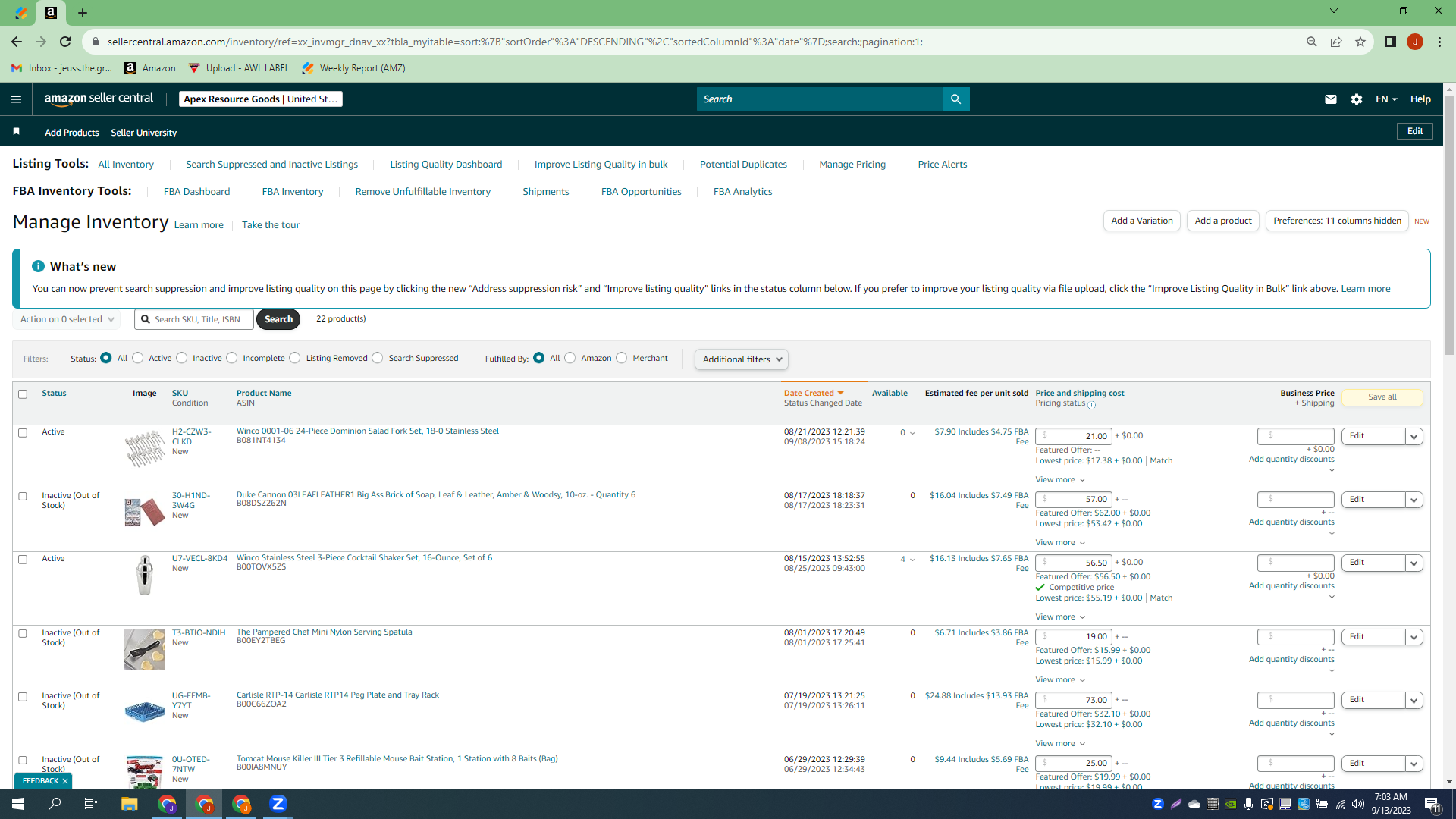Viewport: 1456px width, 819px height.
Task: Open the Seller Central hamburger menu
Action: point(16,99)
